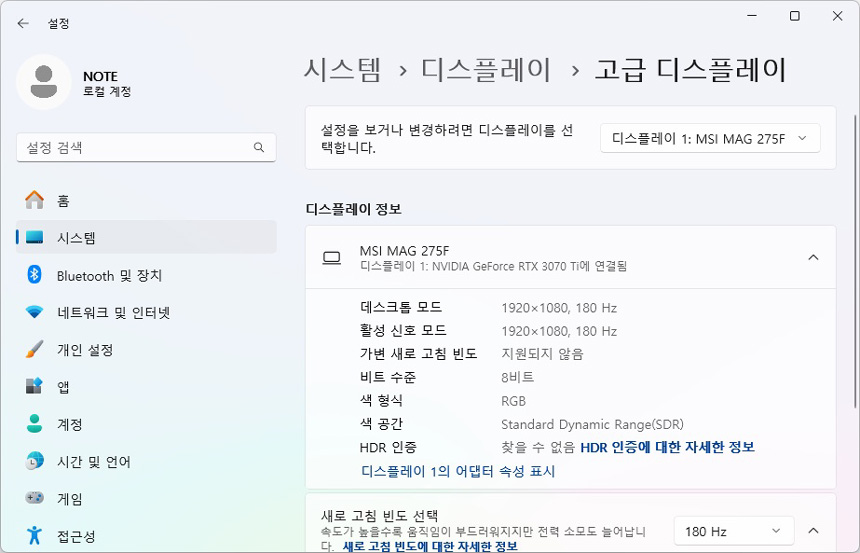Click the Apps icon in sidebar

(35, 387)
